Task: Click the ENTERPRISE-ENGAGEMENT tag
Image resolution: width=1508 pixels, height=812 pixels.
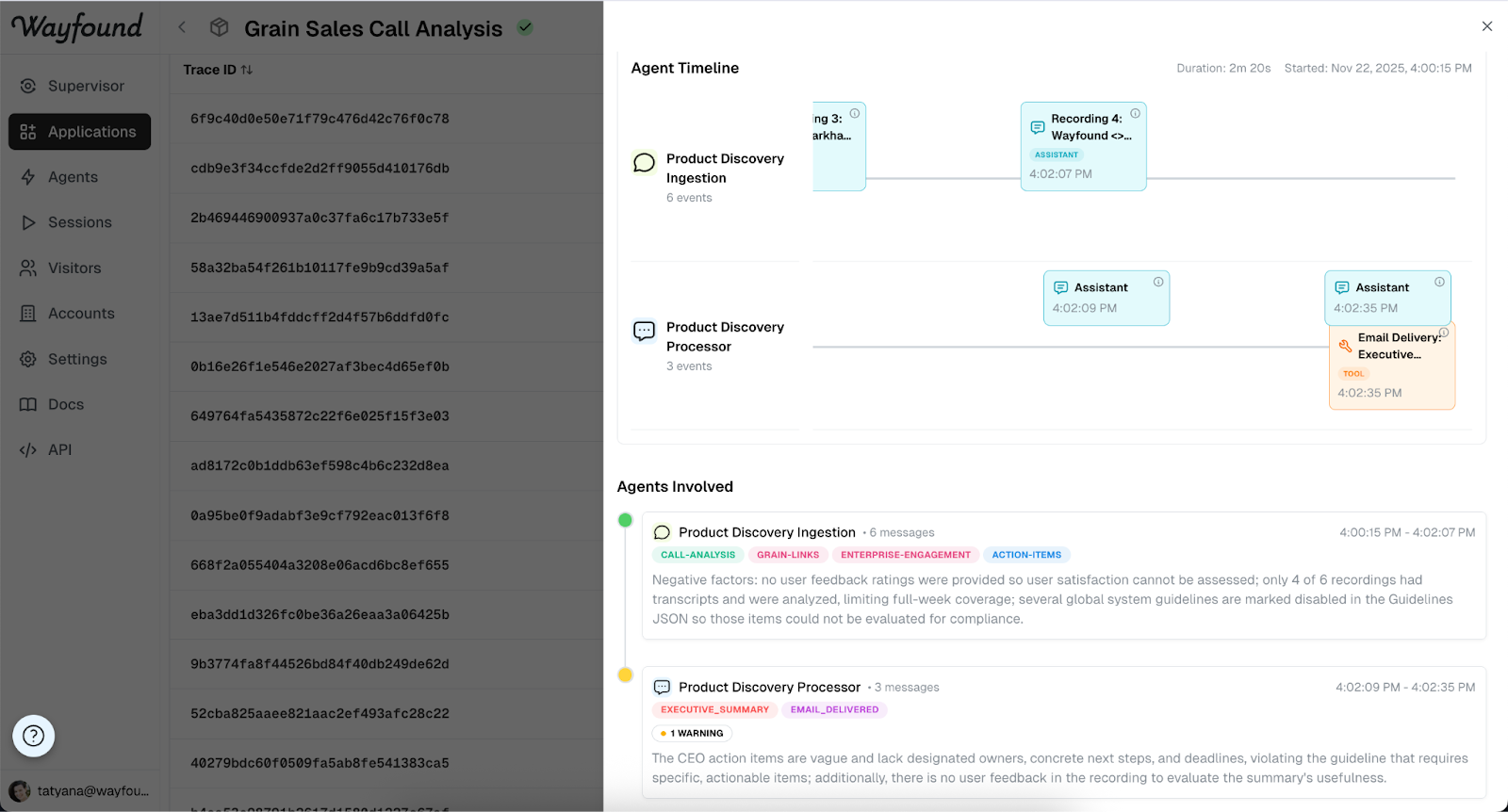Action: [x=905, y=555]
